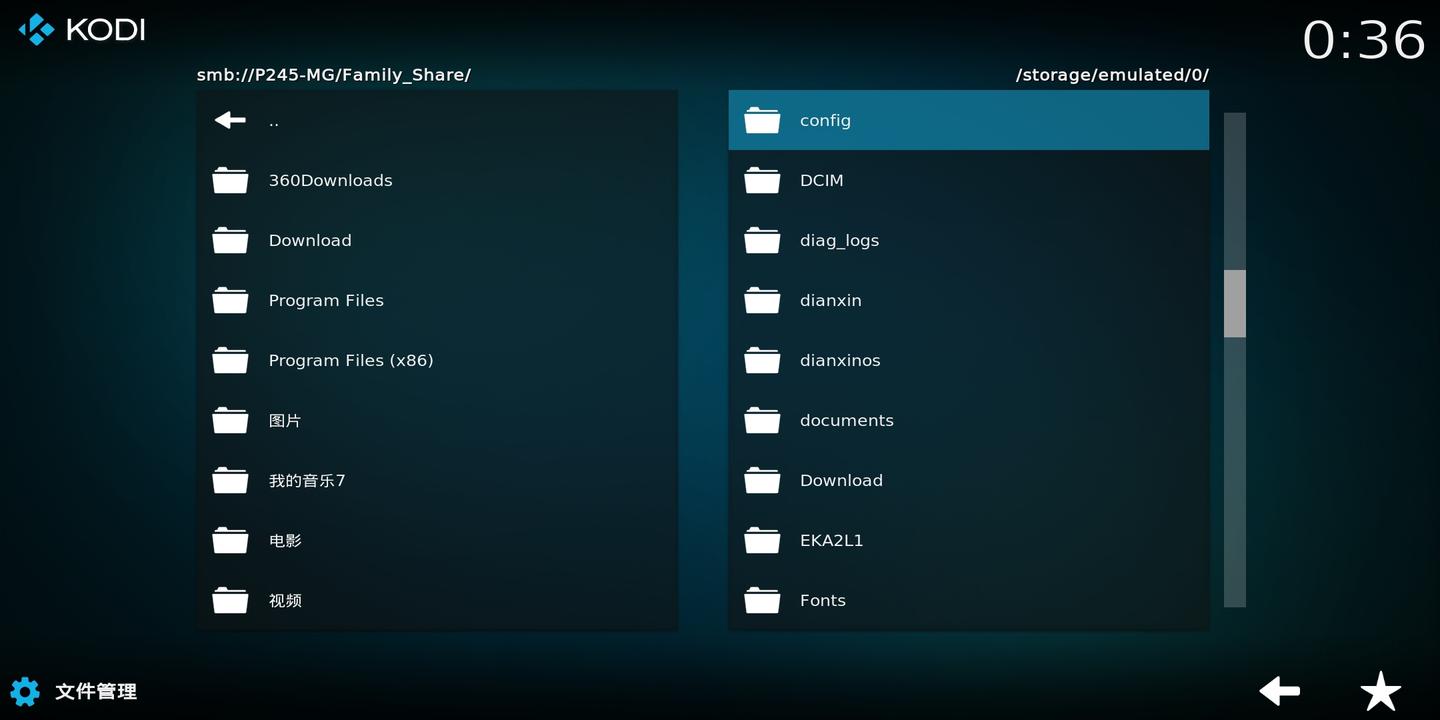The width and height of the screenshot is (1440, 720).
Task: Click the EKA2L1 folder icon
Action: click(762, 540)
